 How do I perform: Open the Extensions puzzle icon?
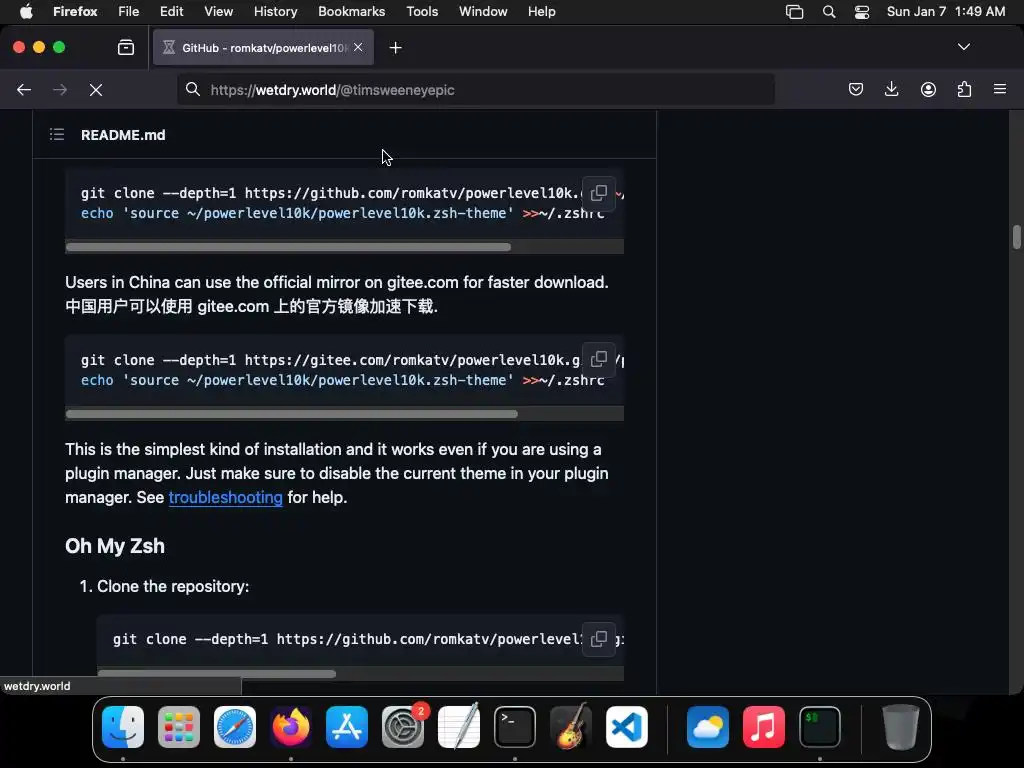tap(964, 89)
